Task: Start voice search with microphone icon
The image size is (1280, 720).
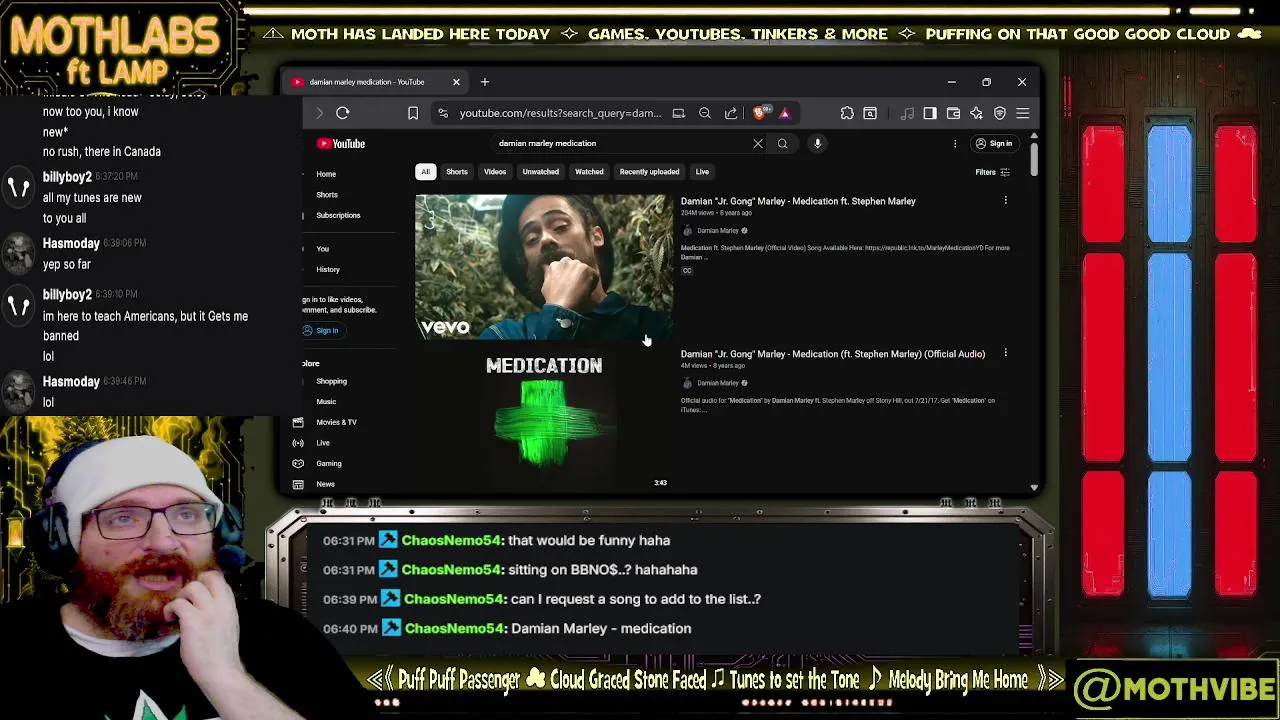Action: [x=817, y=143]
